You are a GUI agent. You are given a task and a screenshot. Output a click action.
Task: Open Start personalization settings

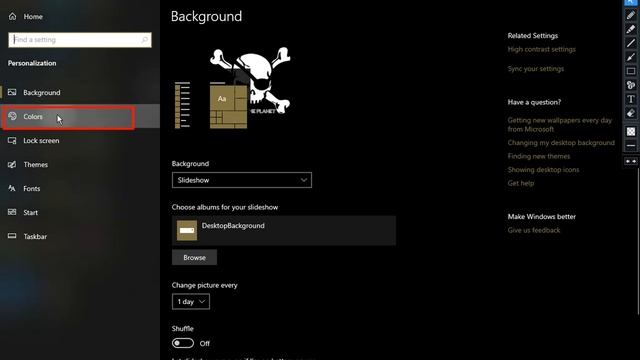(80, 213)
